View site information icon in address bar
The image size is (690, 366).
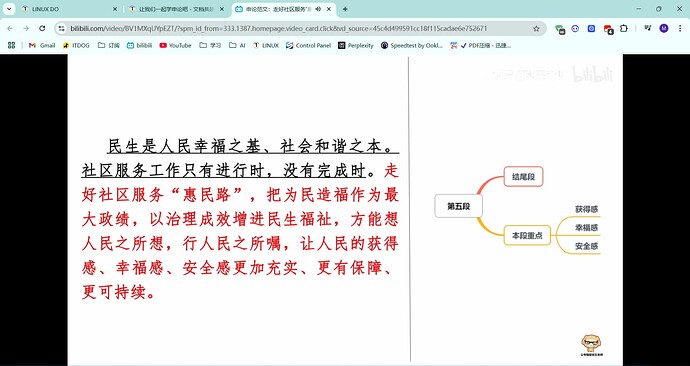pos(62,29)
